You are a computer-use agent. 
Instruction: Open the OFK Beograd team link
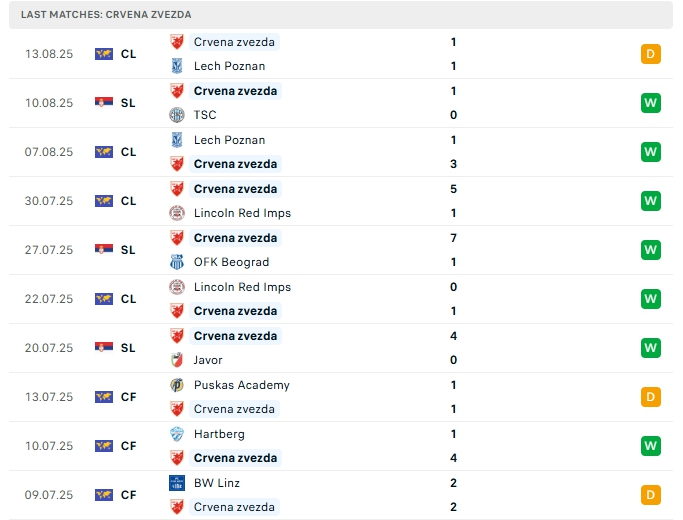click(x=231, y=262)
